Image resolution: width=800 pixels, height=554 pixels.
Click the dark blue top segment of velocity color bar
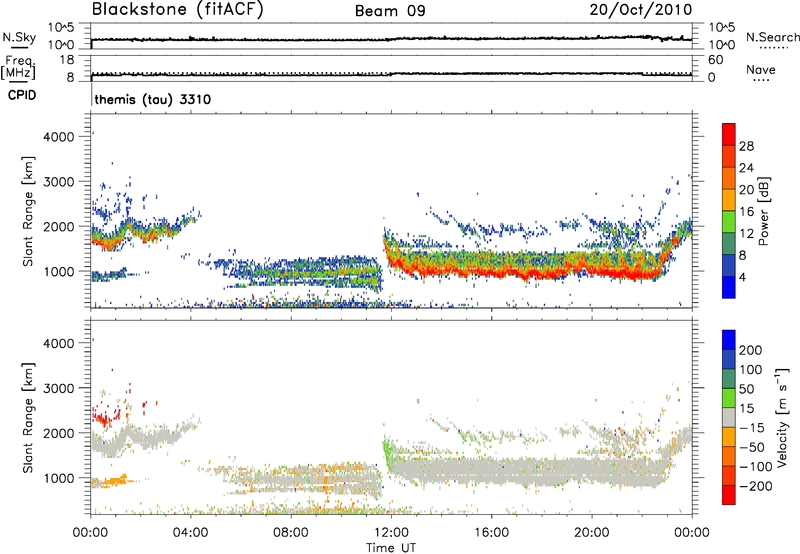pyautogui.click(x=729, y=340)
